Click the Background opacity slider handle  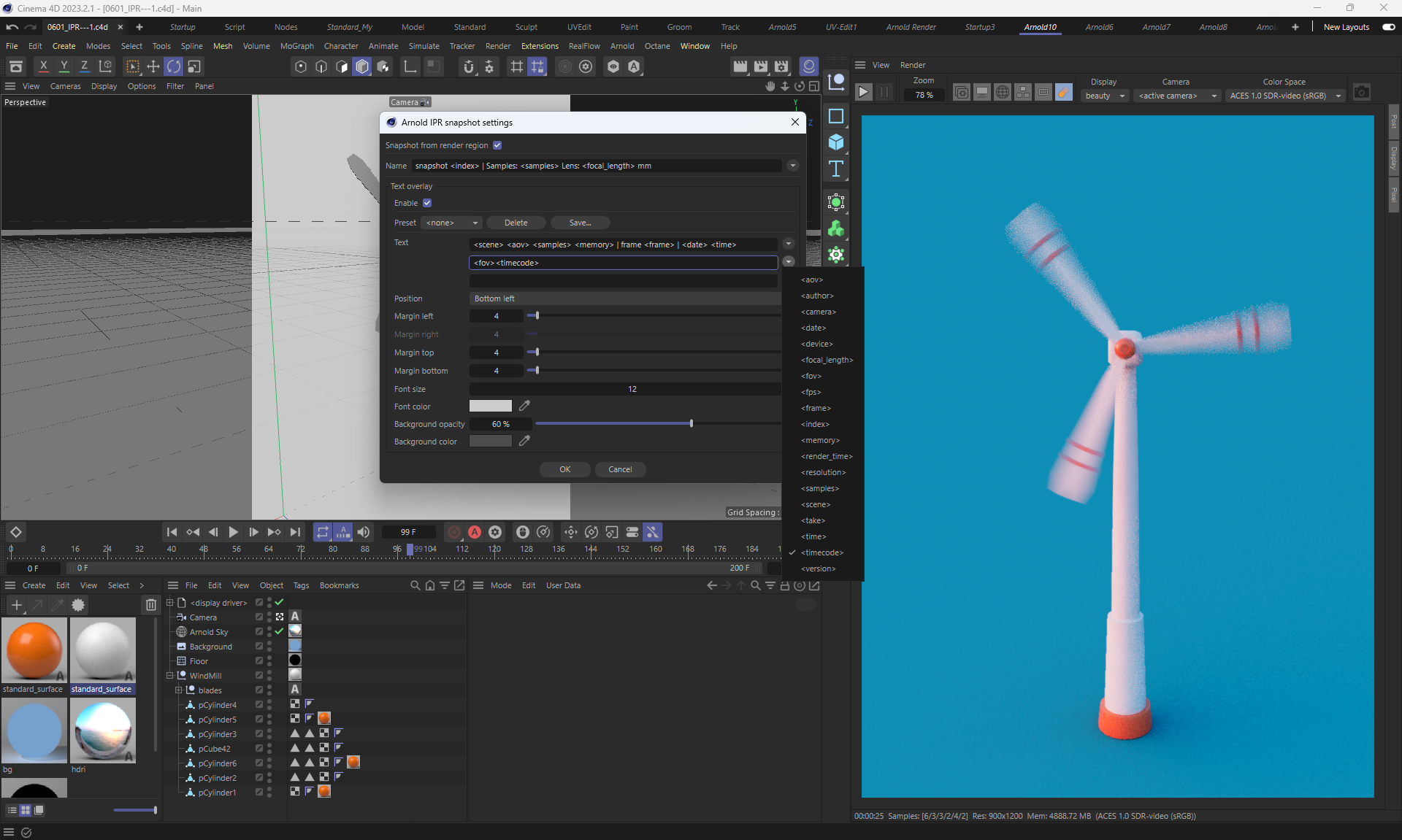coord(691,423)
